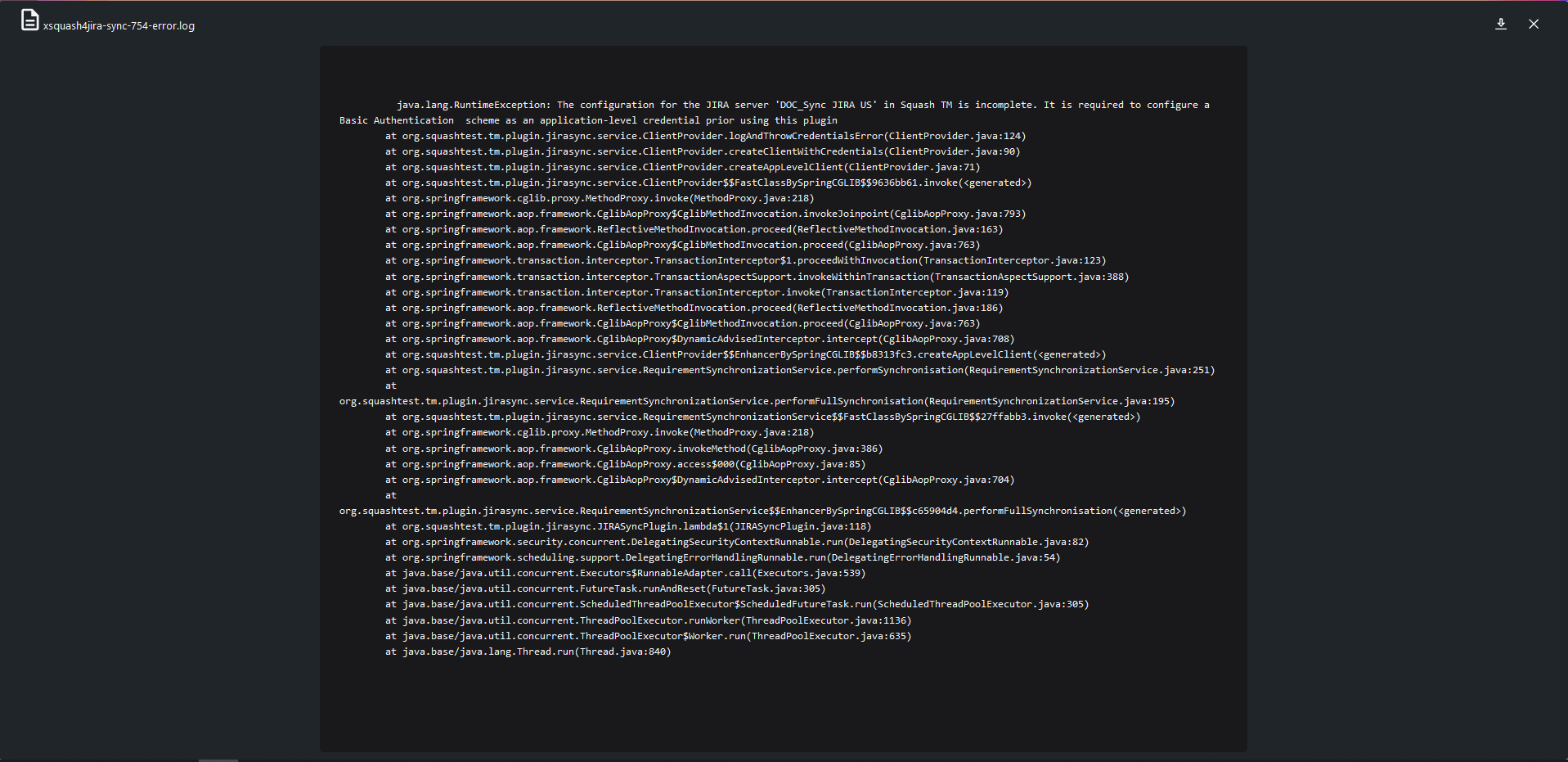Screen dimensions: 1568x762
Task: Click the JIRASyncPlugin.lambda$1 stack line
Action: (x=628, y=526)
